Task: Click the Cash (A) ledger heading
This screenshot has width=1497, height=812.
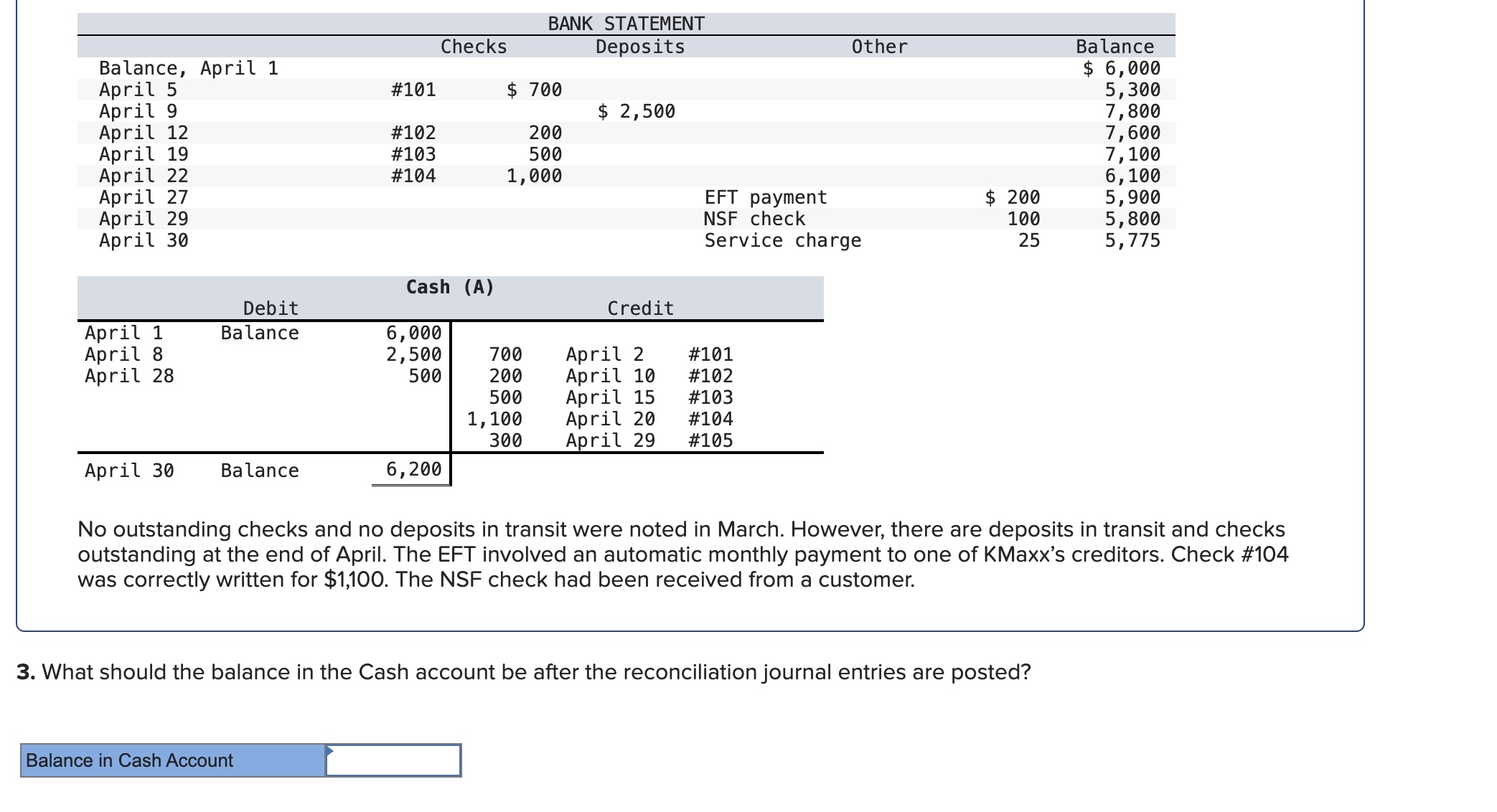Action: (x=450, y=287)
